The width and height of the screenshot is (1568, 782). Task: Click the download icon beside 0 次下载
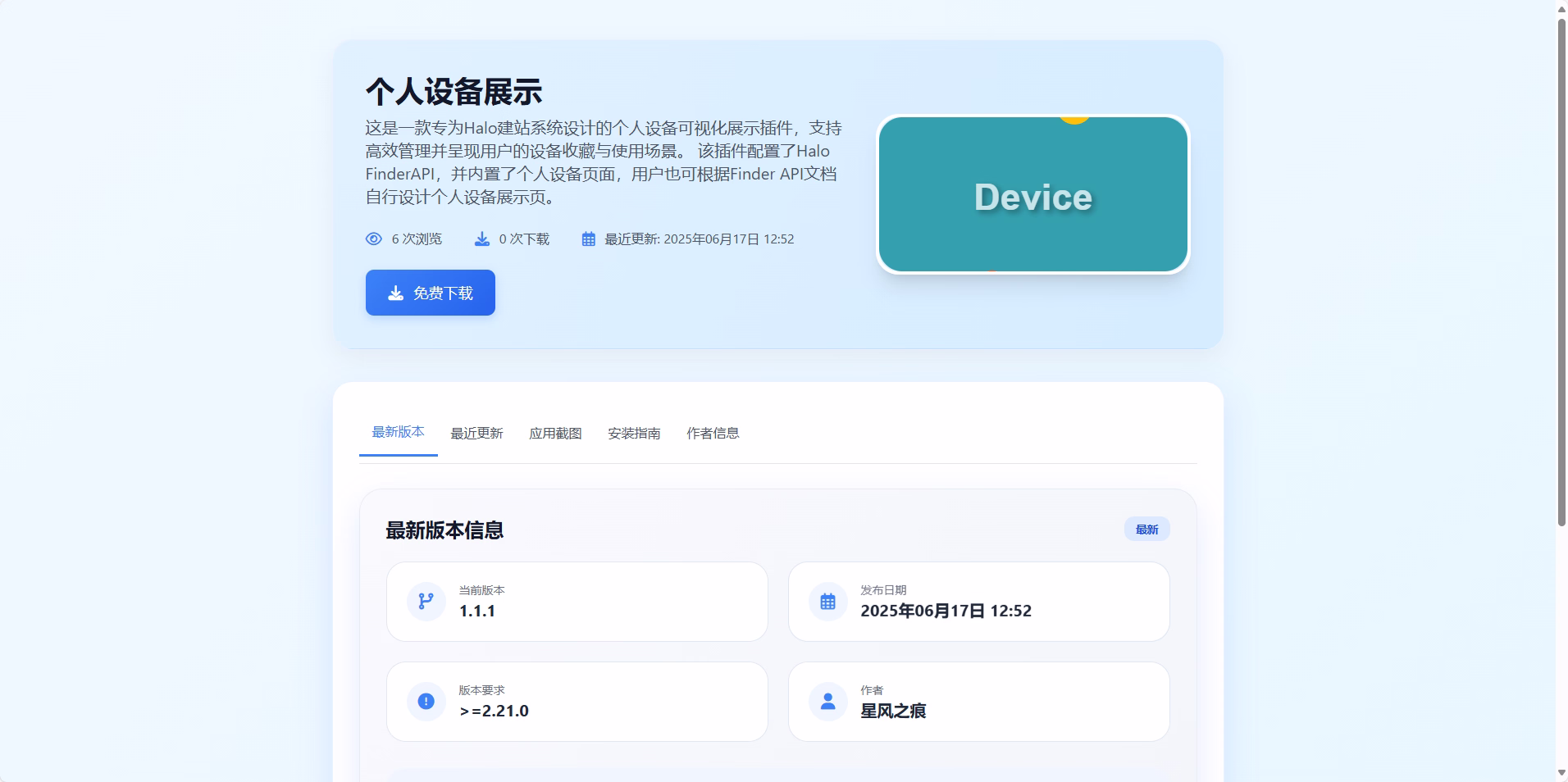point(482,239)
